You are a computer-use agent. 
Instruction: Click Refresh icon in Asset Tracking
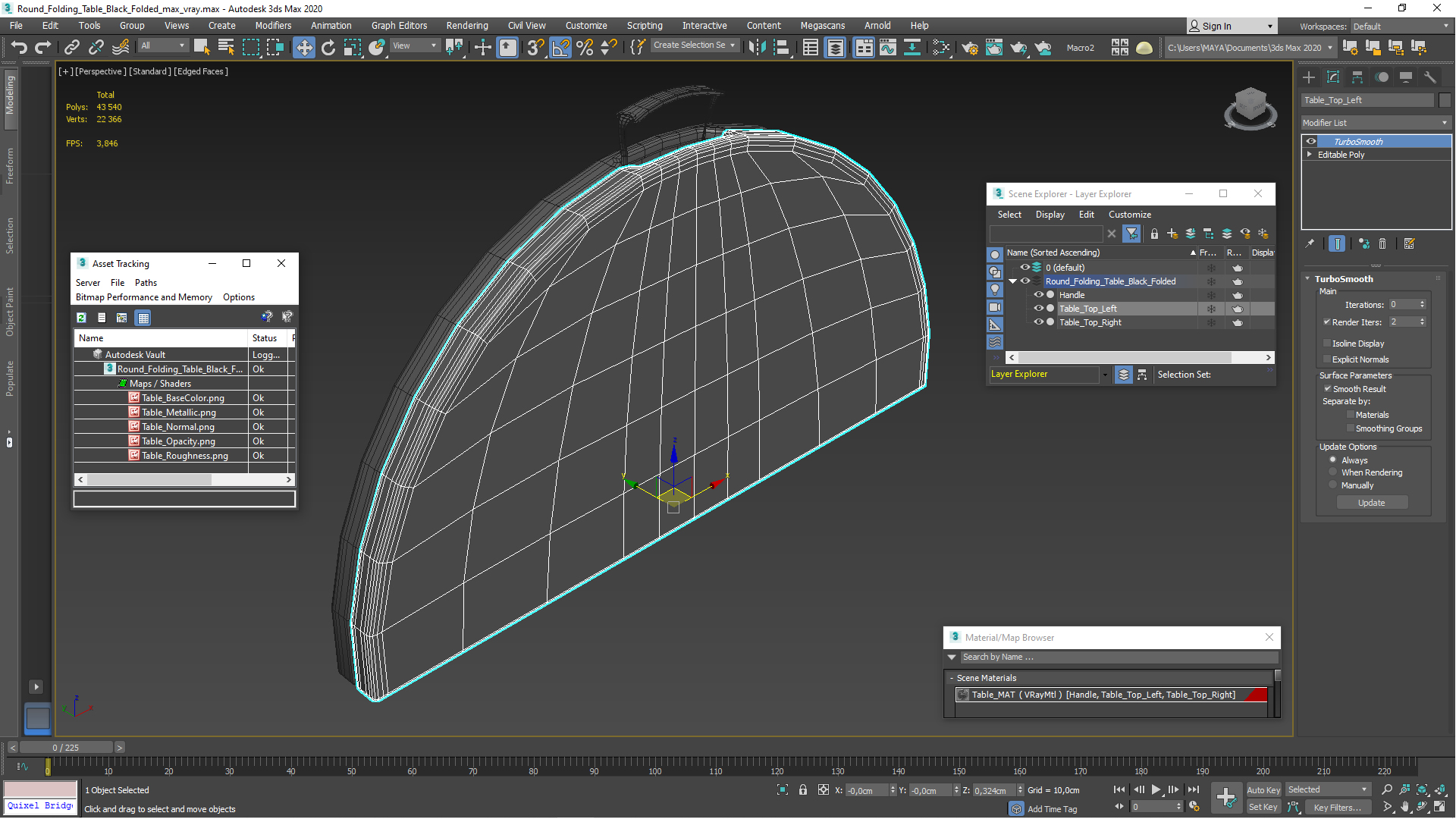click(81, 318)
